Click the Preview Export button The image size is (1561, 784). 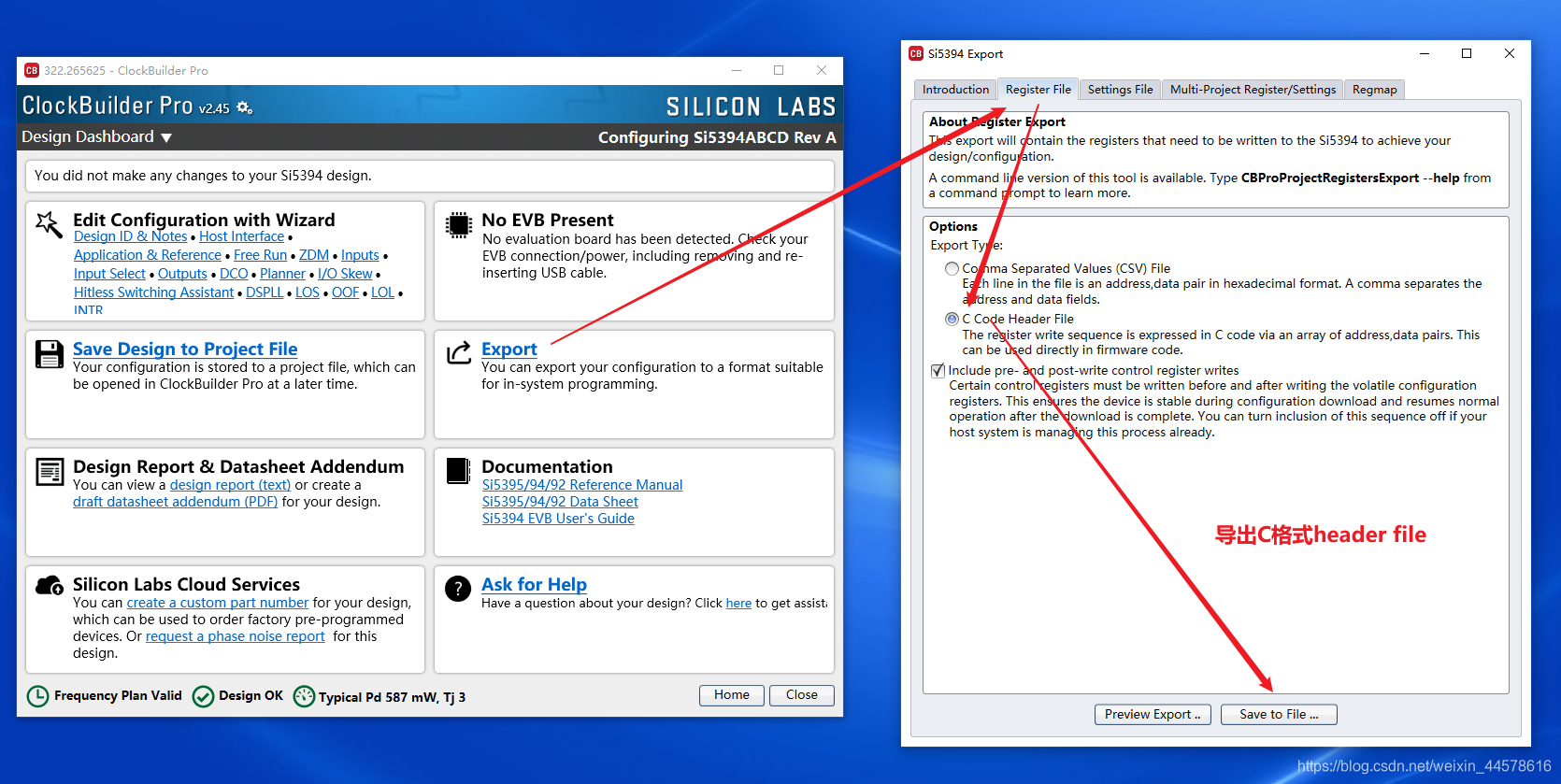coord(1153,714)
